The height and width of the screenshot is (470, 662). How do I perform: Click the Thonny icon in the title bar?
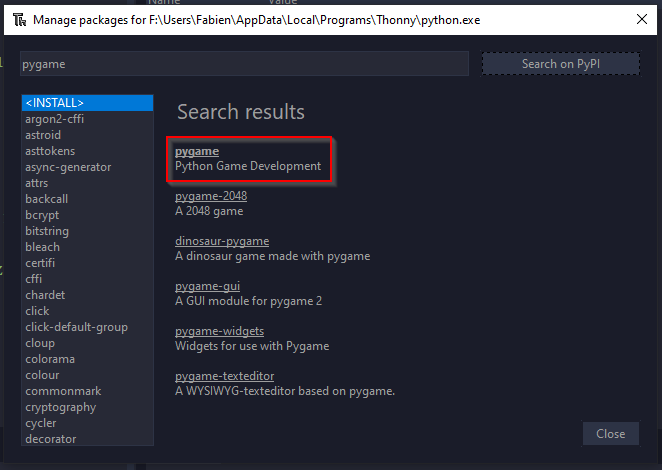coord(19,20)
